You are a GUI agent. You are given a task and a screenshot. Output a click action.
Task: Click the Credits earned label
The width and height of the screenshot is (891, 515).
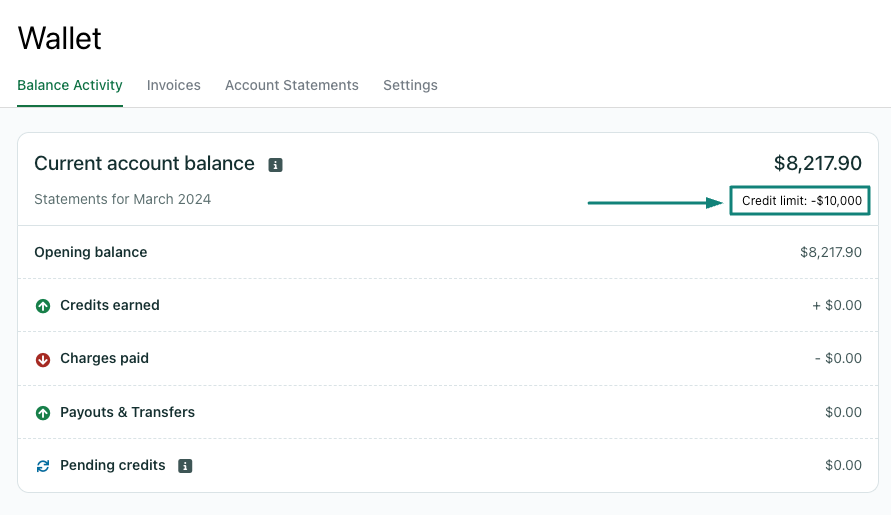point(110,305)
